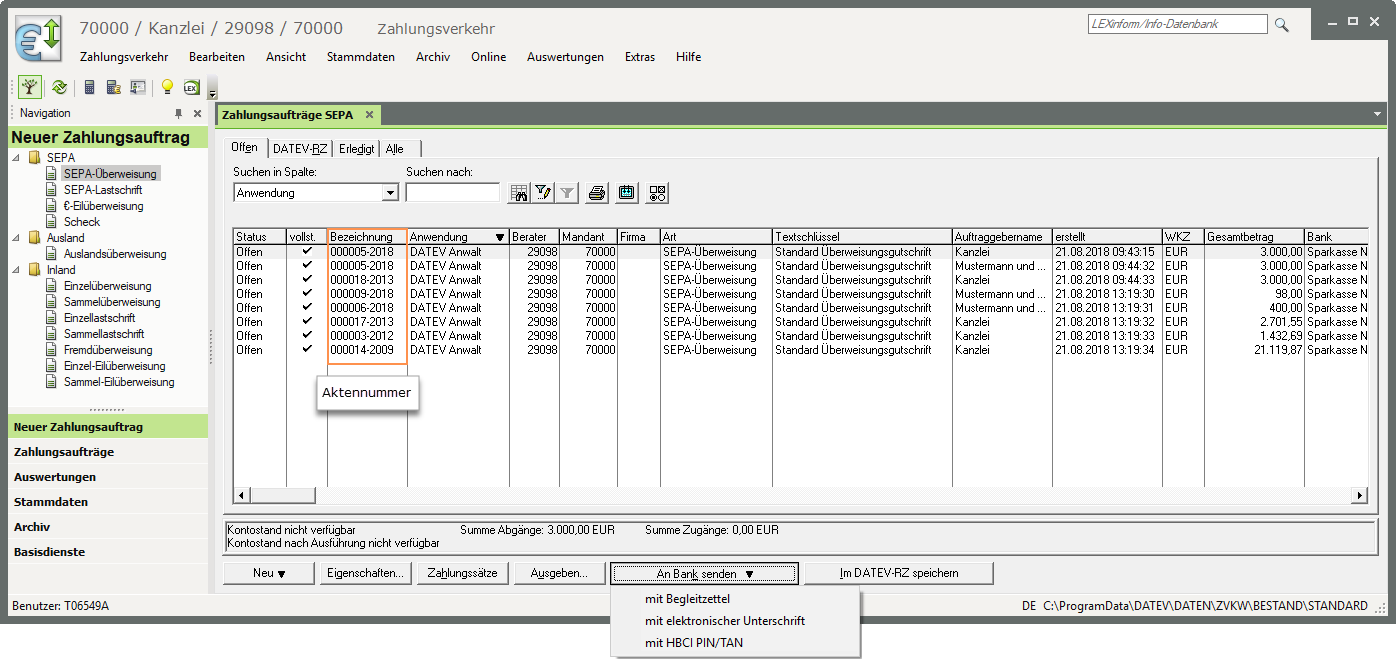Open the 'Suchen in Spalte' dropdown

[x=390, y=193]
